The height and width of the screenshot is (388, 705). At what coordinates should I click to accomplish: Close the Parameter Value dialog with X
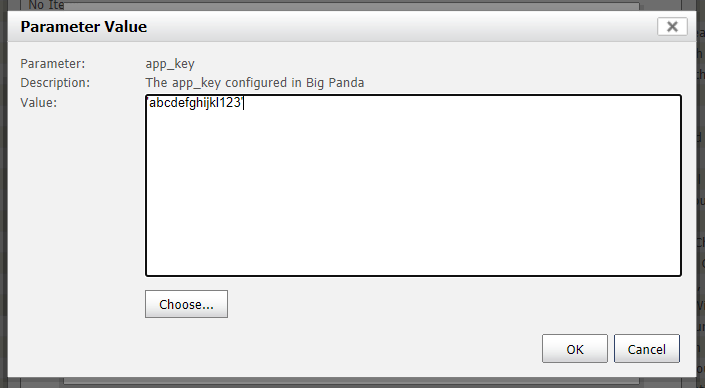pyautogui.click(x=672, y=27)
